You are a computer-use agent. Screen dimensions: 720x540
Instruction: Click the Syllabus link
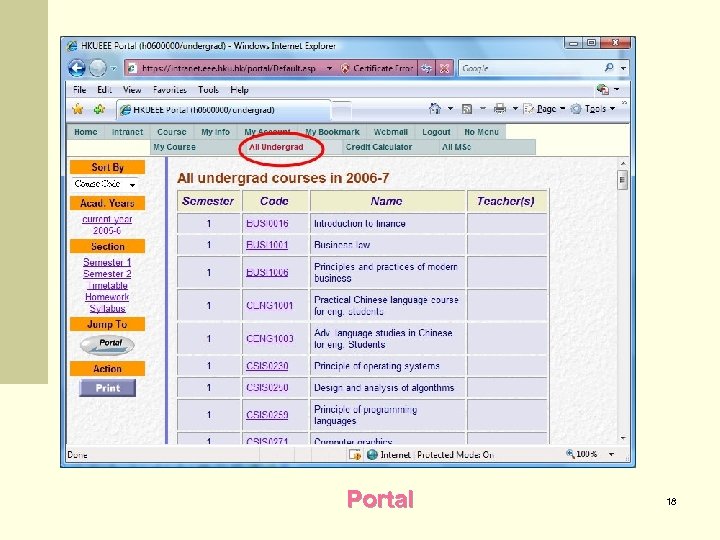tap(107, 308)
